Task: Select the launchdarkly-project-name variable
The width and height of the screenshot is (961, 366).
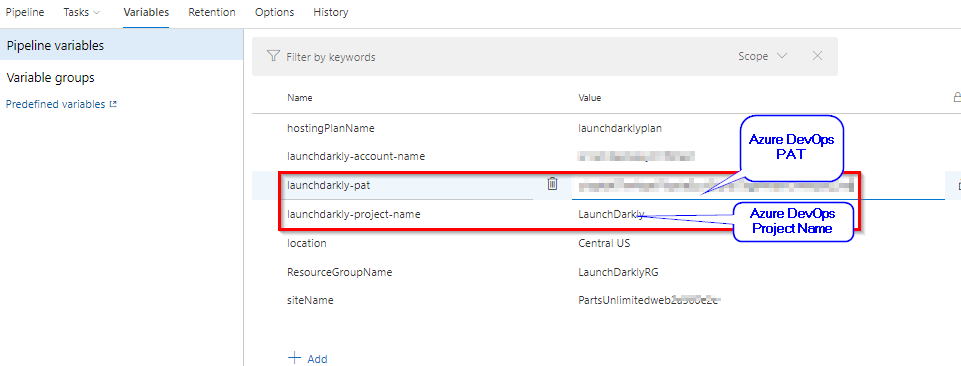Action: pyautogui.click(x=354, y=214)
